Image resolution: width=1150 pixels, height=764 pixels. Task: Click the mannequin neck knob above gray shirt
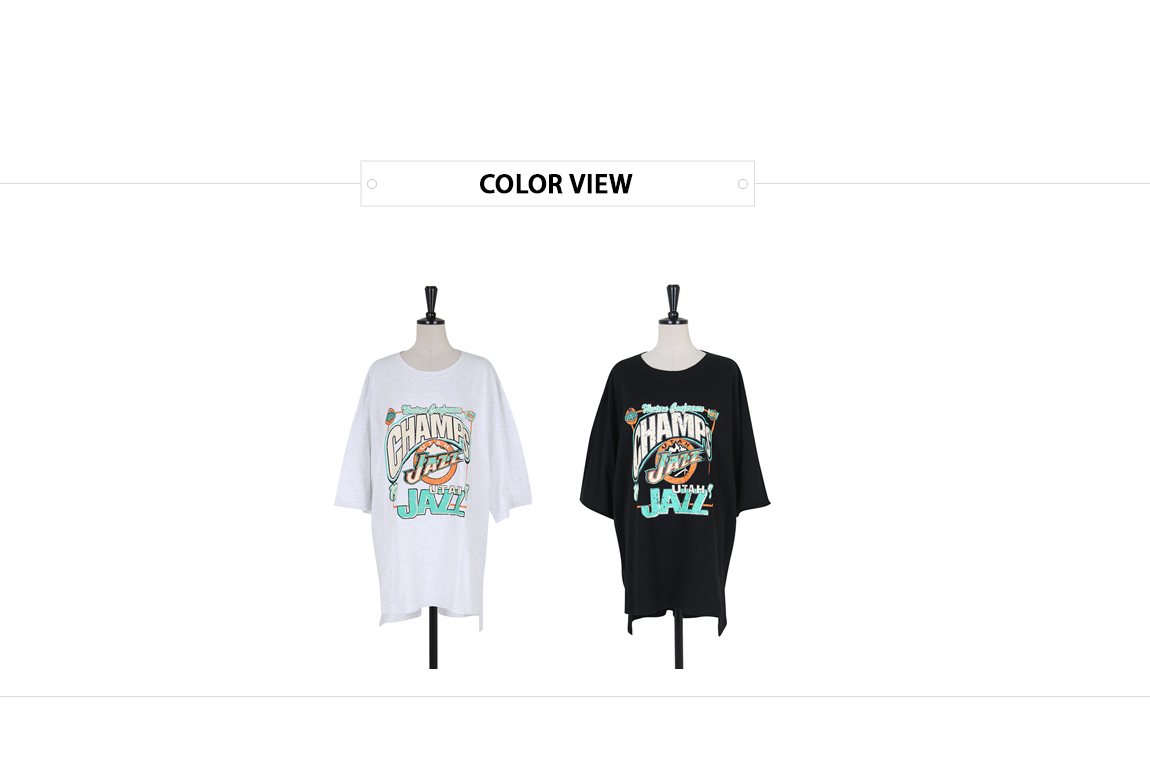431,304
